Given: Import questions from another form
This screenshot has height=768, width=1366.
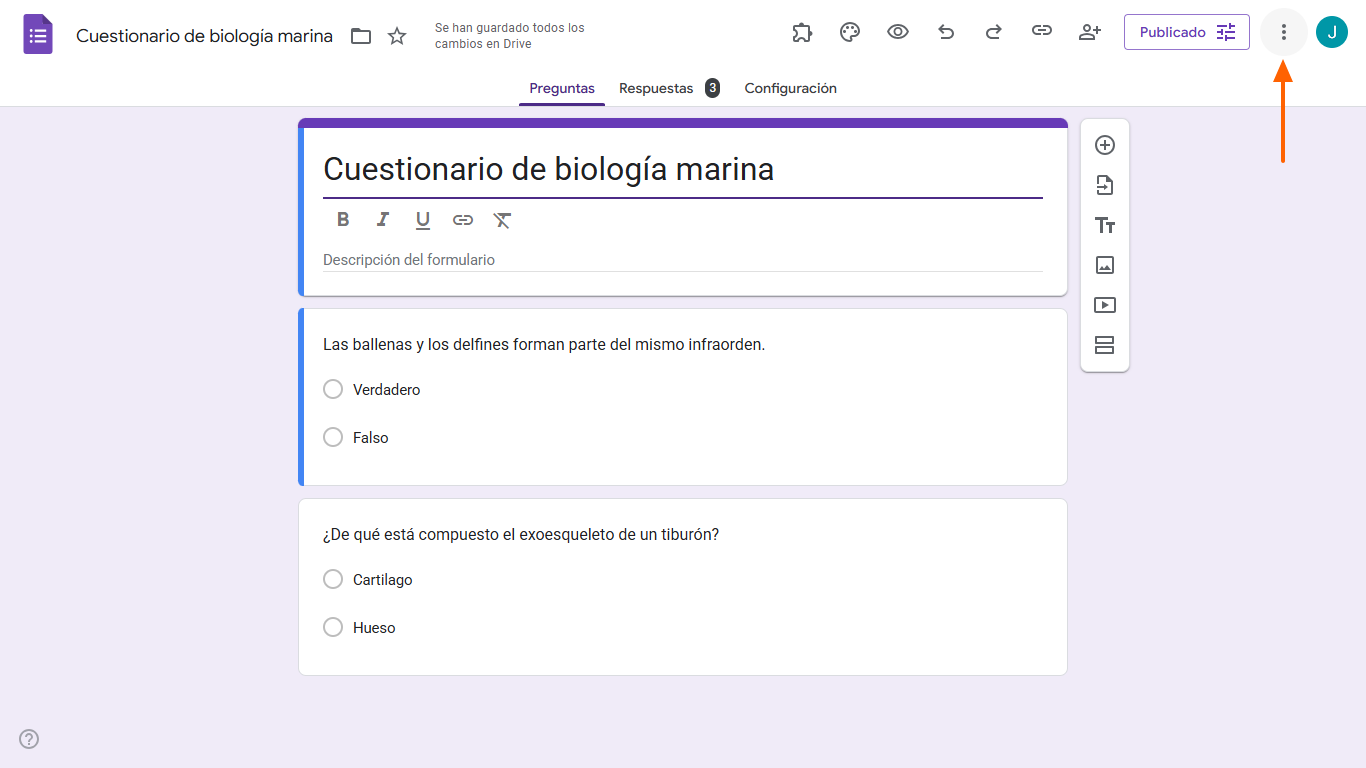Looking at the screenshot, I should [x=1105, y=185].
